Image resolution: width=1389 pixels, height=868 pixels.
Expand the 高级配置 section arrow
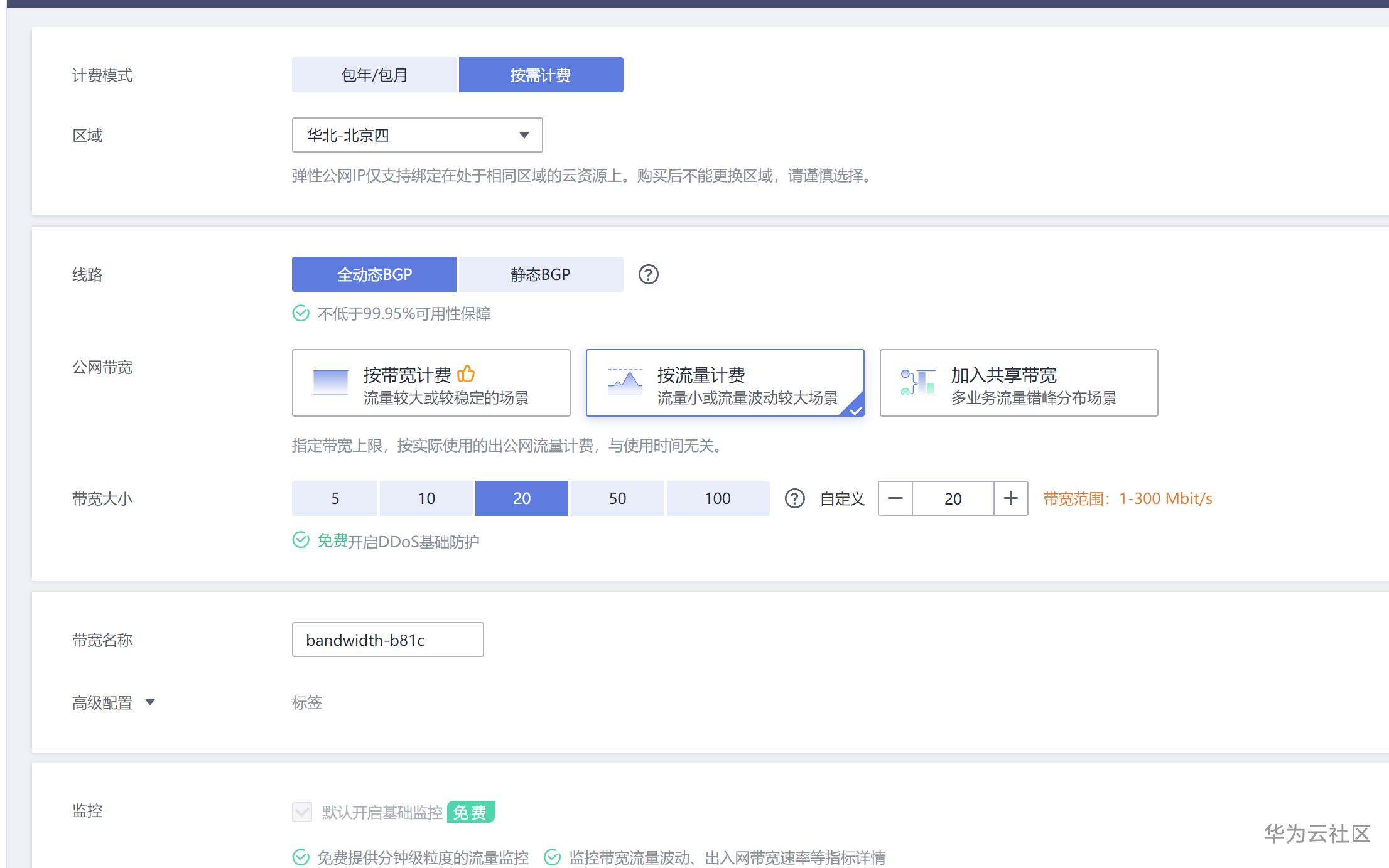pos(150,702)
